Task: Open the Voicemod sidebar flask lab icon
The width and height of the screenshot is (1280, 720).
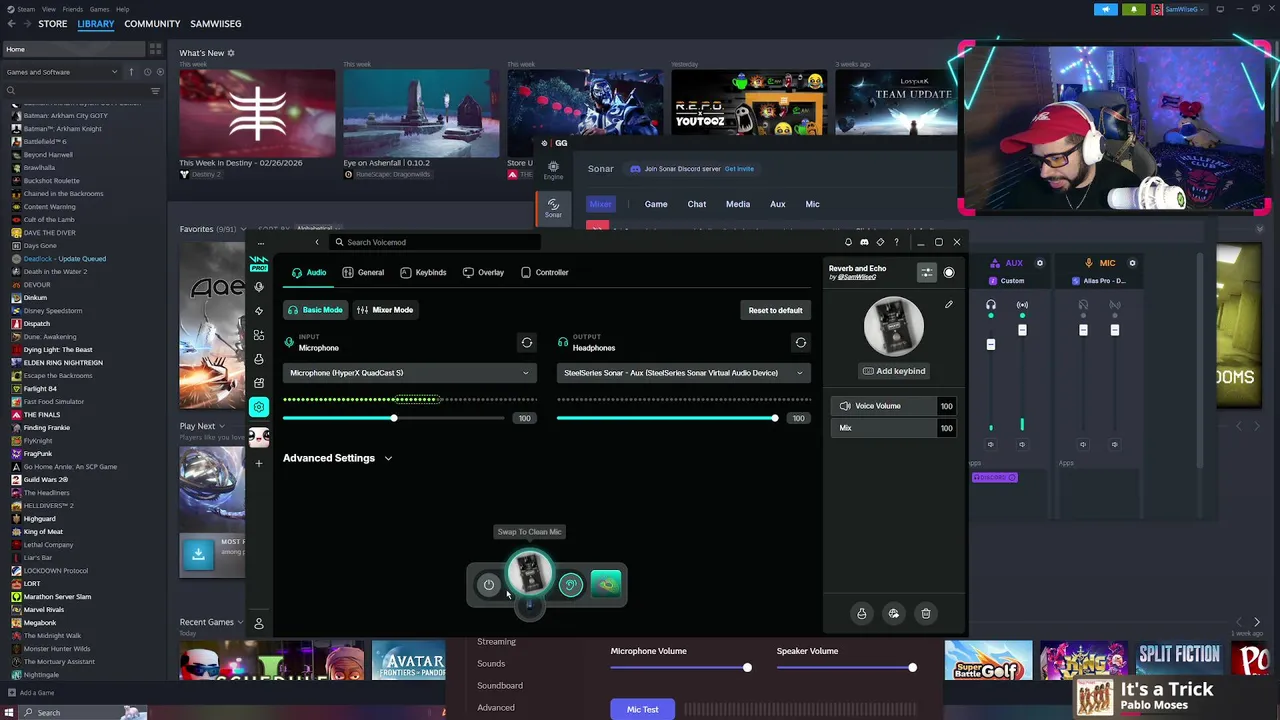Action: pyautogui.click(x=259, y=359)
